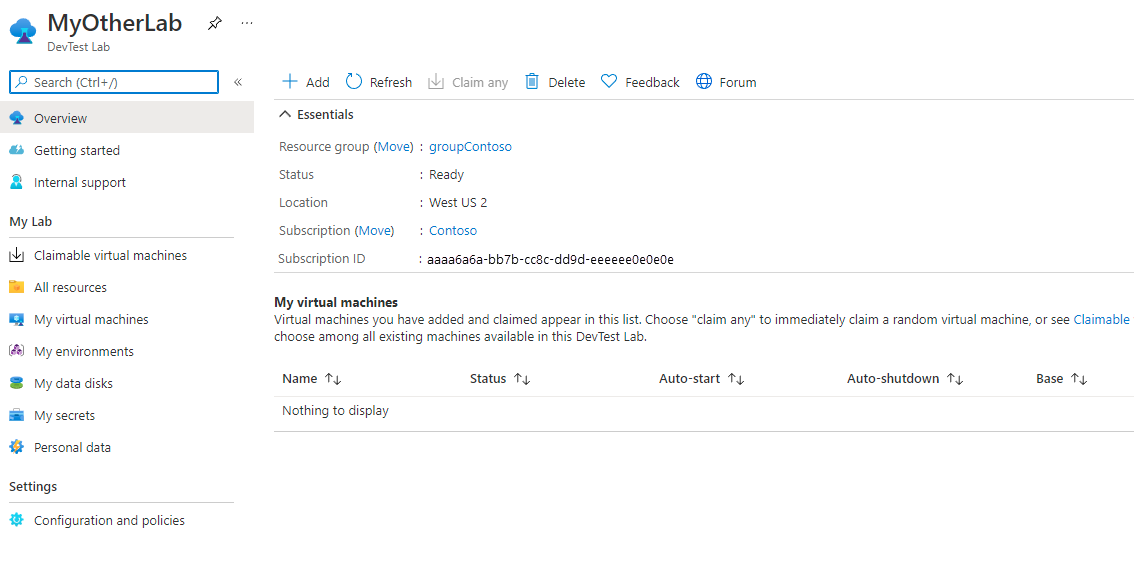This screenshot has height=571, width=1134.
Task: Open Configuration and policies settings
Action: click(109, 520)
